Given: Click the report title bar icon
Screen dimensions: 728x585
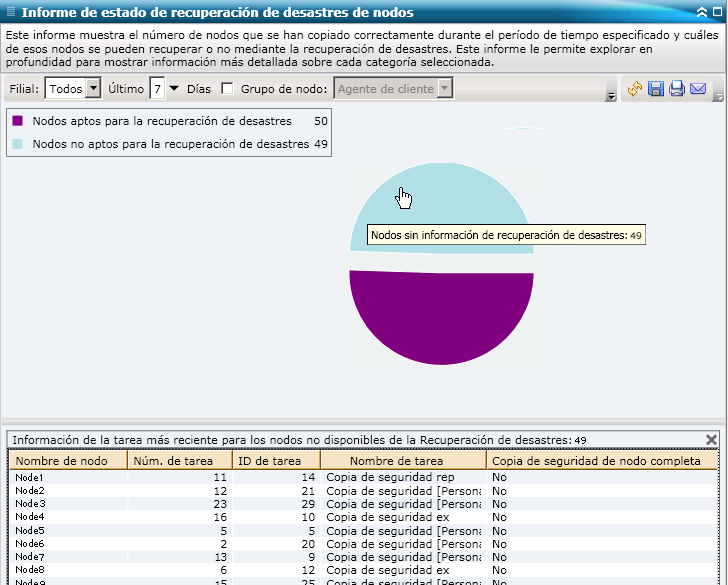Looking at the screenshot, I should pyautogui.click(x=10, y=12).
